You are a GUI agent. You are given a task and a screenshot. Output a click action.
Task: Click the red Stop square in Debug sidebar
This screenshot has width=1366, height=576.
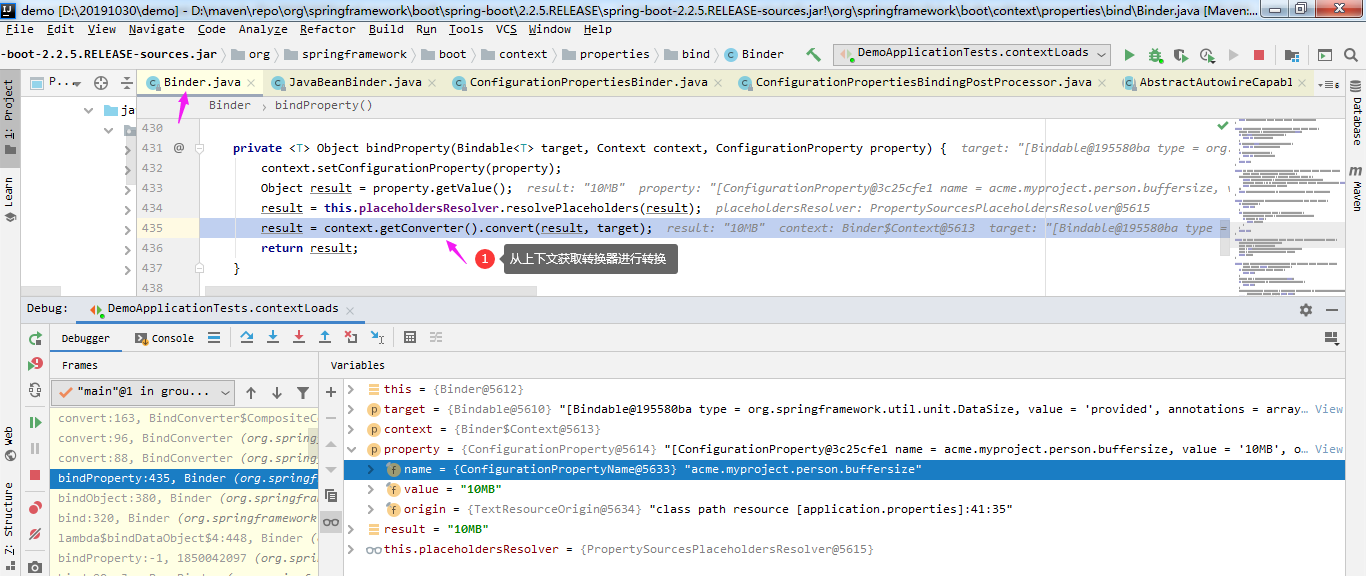click(x=35, y=475)
